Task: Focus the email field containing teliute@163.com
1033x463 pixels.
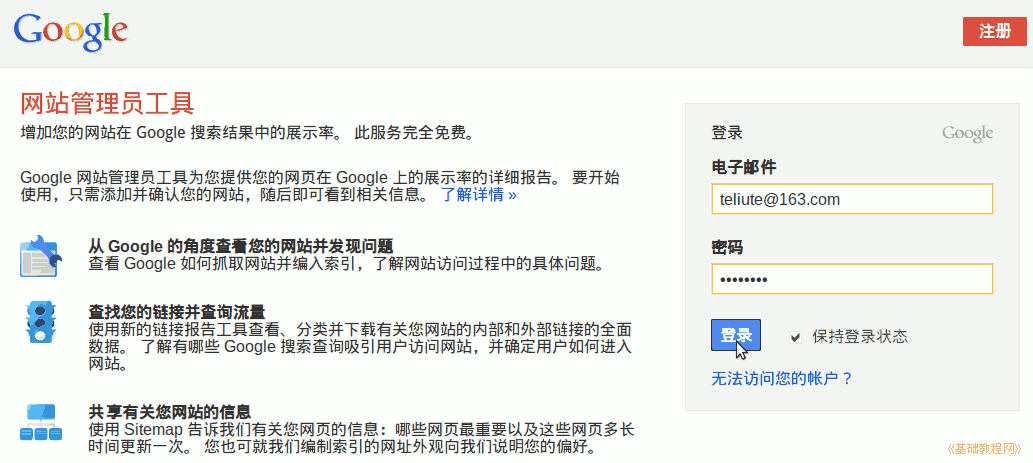Action: click(x=852, y=199)
